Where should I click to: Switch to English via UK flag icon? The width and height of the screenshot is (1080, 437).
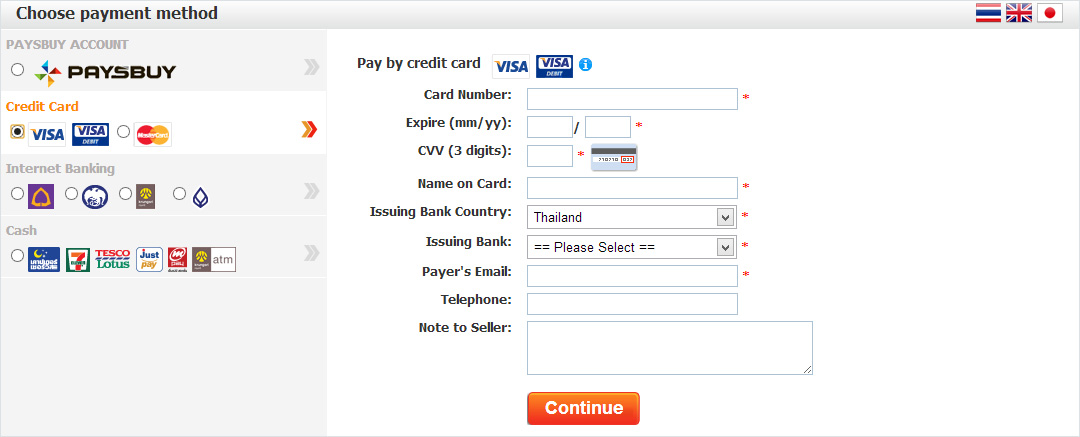tap(1019, 13)
